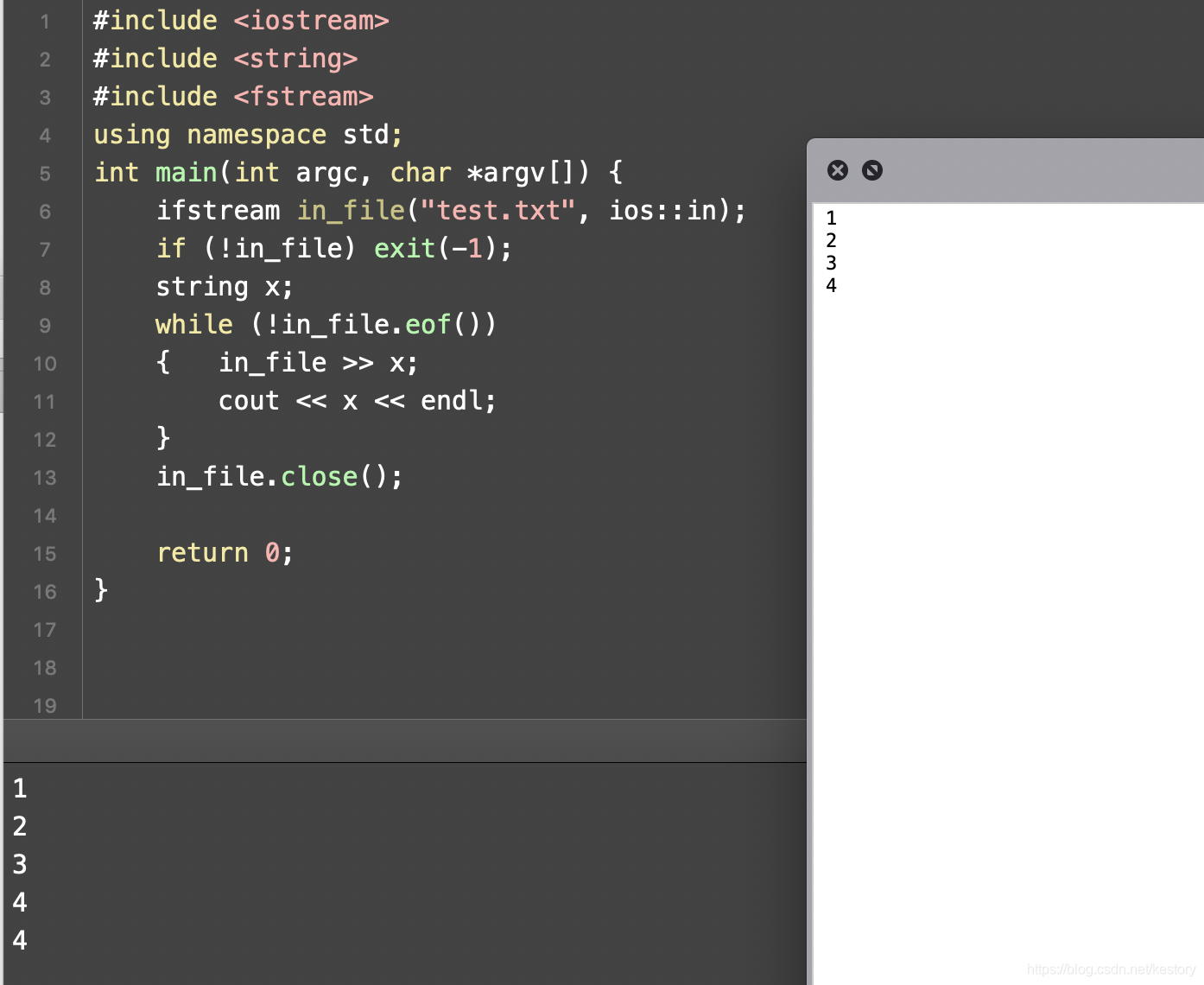Viewport: 1204px width, 985px height.
Task: Click the "test.txt" string literal in code
Action: pyautogui.click(x=498, y=211)
